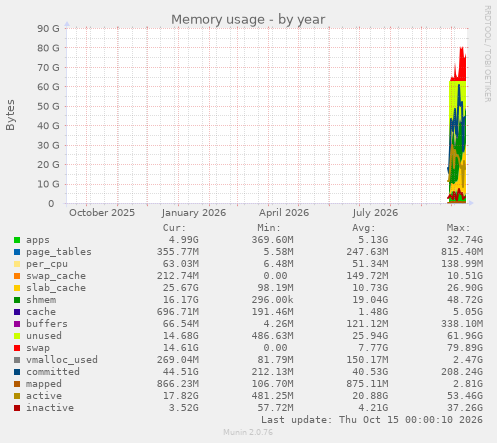
Task: Click the buffers purple legend swatch
Action: point(17,324)
